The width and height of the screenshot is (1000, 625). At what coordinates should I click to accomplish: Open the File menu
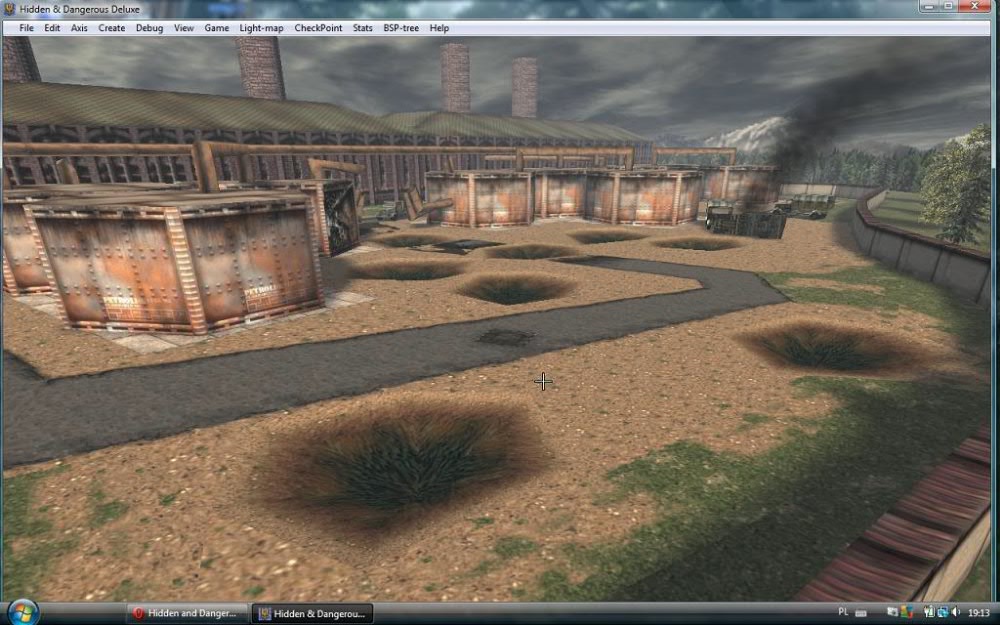(26, 28)
